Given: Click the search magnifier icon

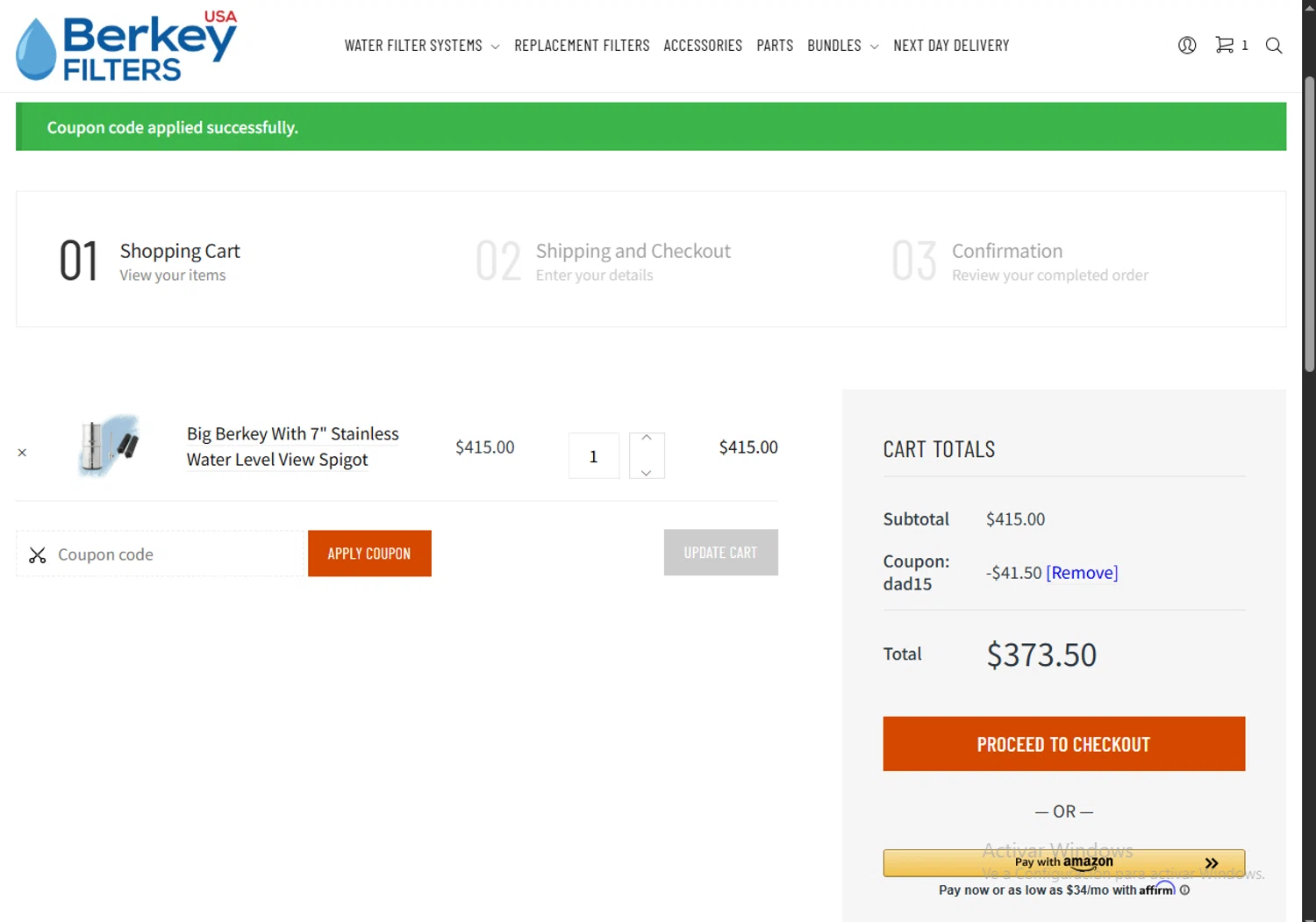Looking at the screenshot, I should point(1274,46).
